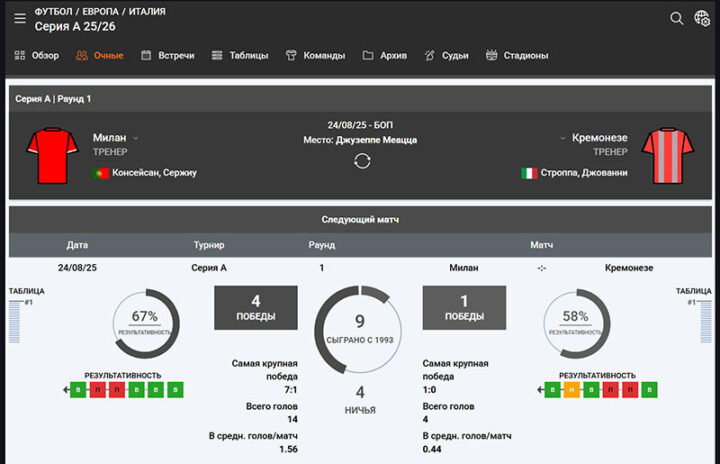Image resolution: width=720 pixels, height=464 pixels.
Task: Click the 4 ПОБЕДЫ box
Action: click(x=256, y=308)
